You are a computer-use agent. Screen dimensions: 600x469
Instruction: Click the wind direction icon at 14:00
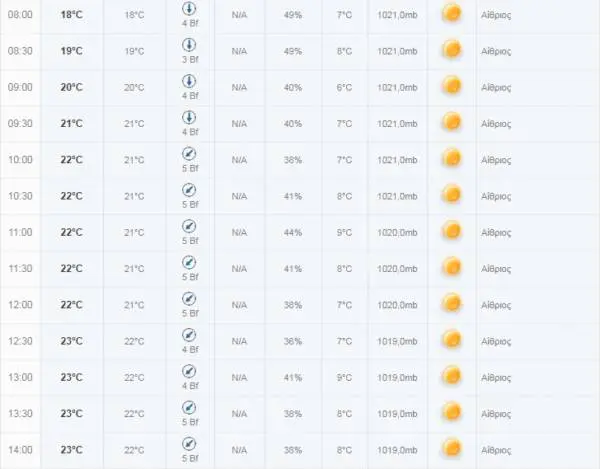tap(189, 444)
